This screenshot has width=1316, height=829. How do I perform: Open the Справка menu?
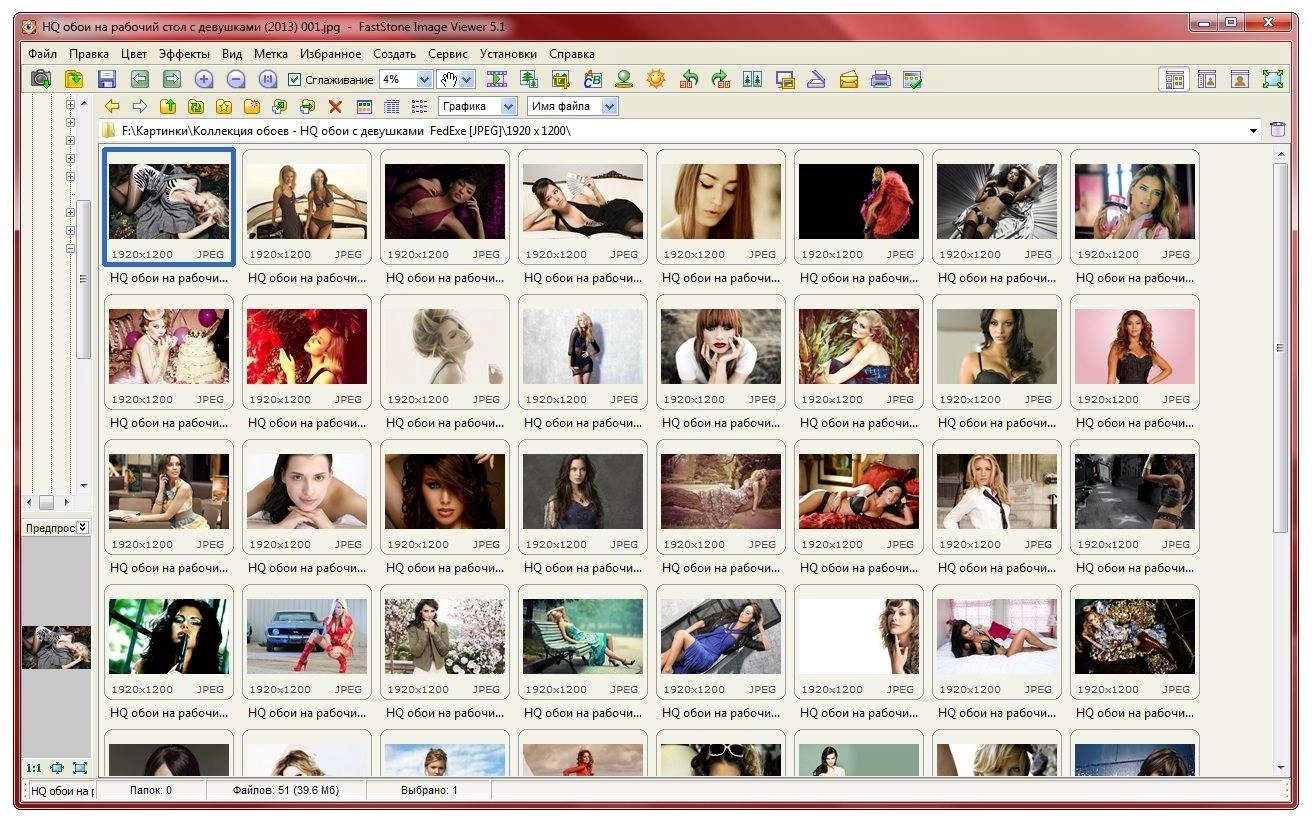point(572,54)
